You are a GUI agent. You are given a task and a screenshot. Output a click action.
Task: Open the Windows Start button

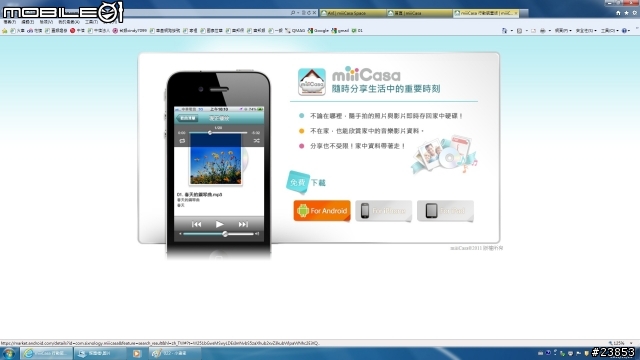pos(9,353)
